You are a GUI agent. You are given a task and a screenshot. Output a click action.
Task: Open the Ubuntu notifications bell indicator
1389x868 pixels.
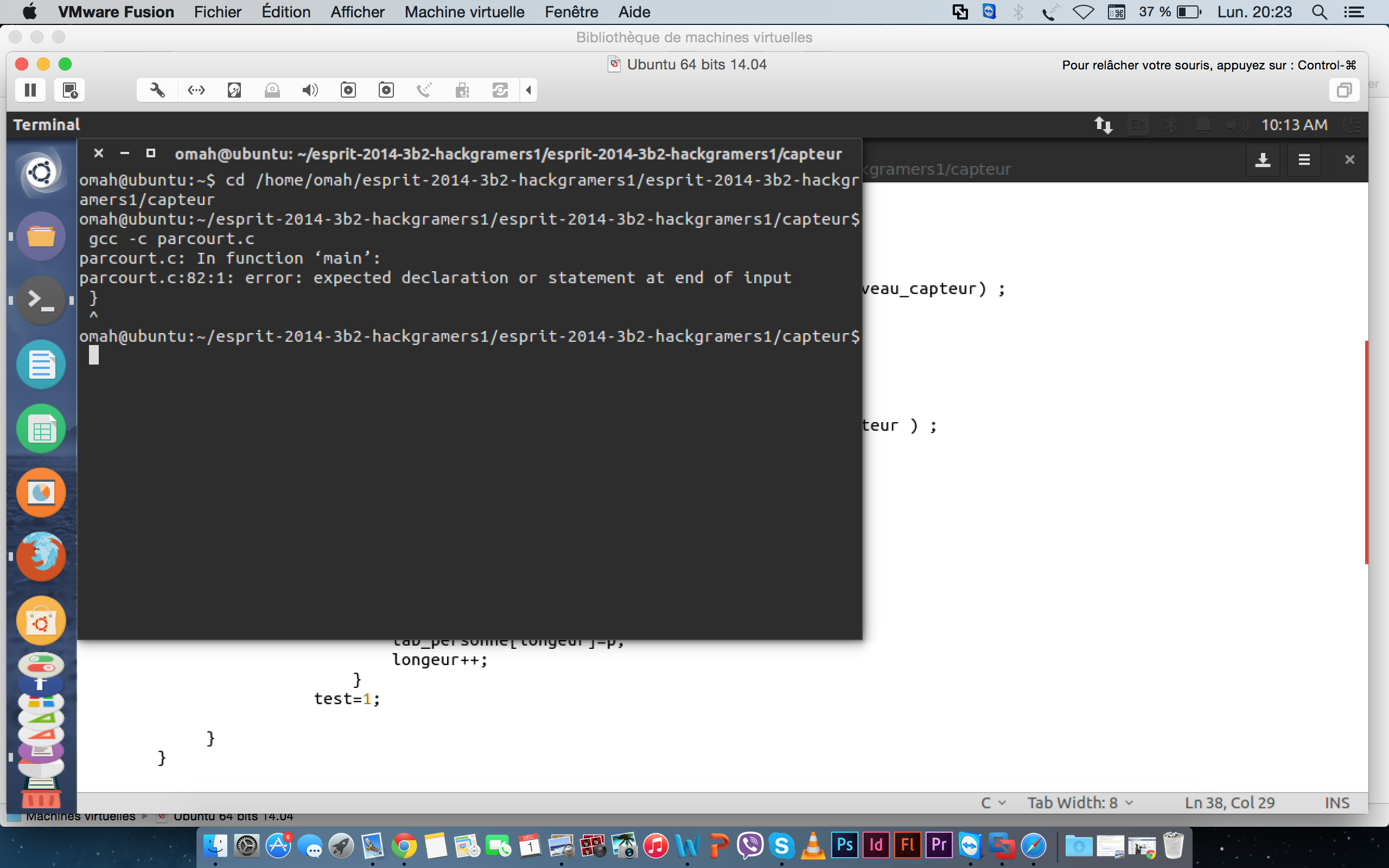[1203, 125]
